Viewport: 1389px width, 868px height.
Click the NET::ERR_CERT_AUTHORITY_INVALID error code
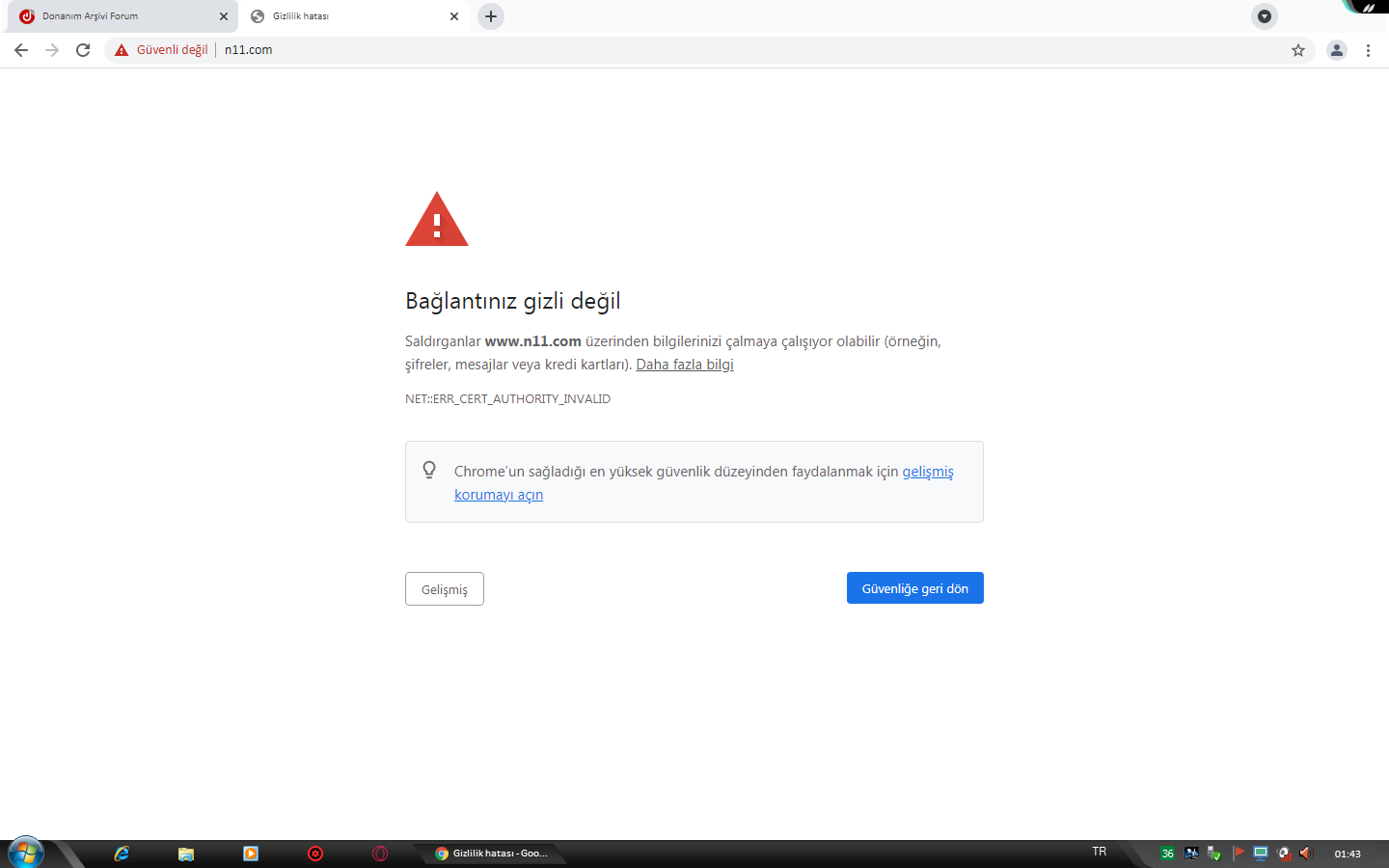(x=507, y=399)
